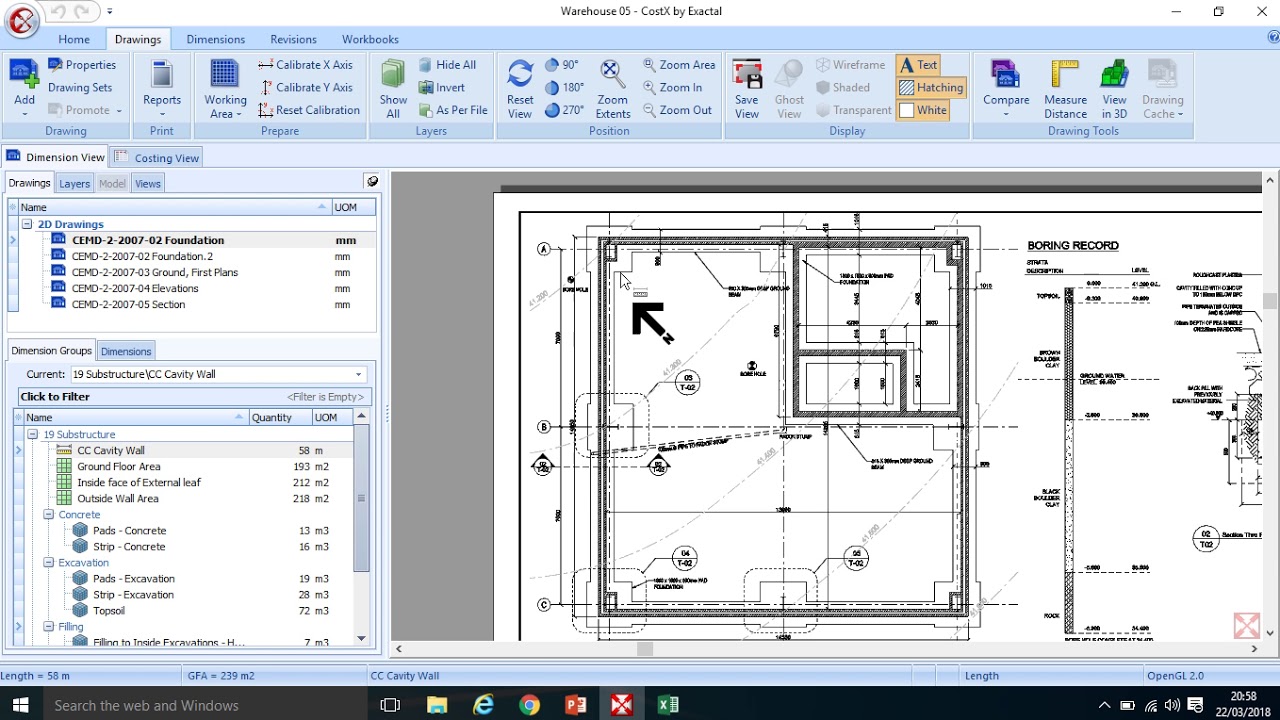
Task: Toggle Hatching display option
Action: tap(931, 88)
